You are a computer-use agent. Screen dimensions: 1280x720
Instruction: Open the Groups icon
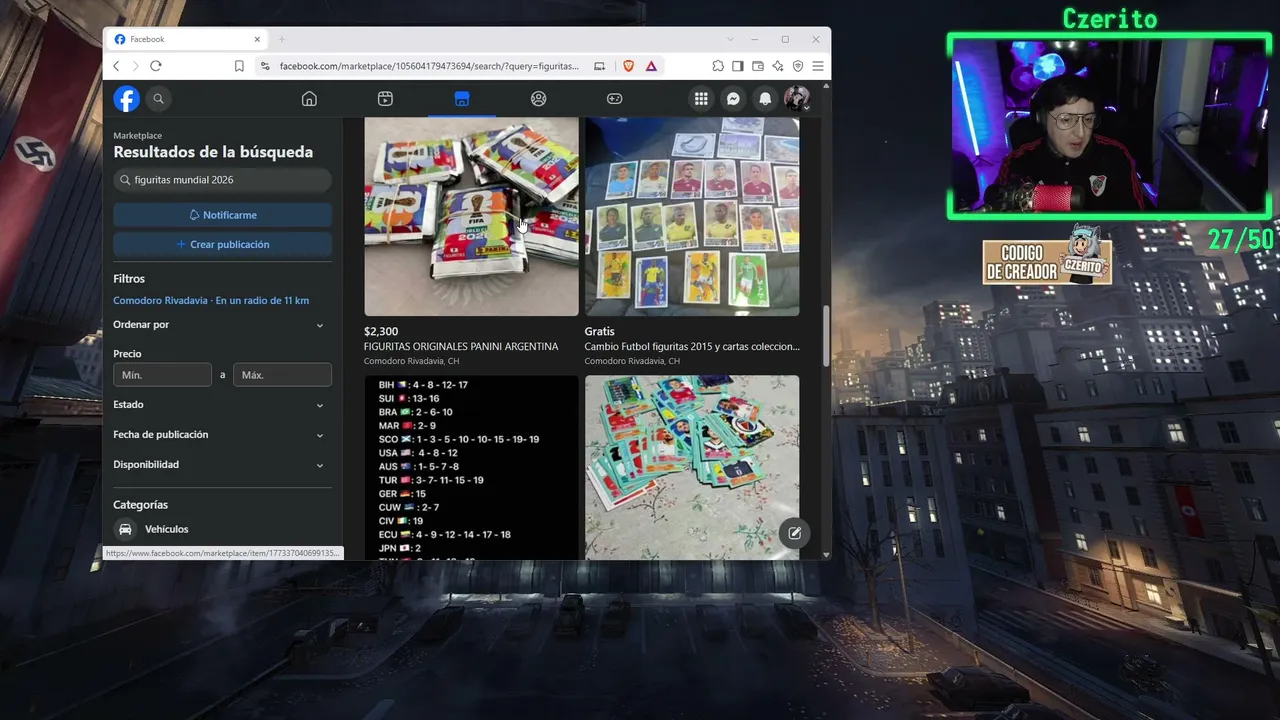[x=538, y=99]
